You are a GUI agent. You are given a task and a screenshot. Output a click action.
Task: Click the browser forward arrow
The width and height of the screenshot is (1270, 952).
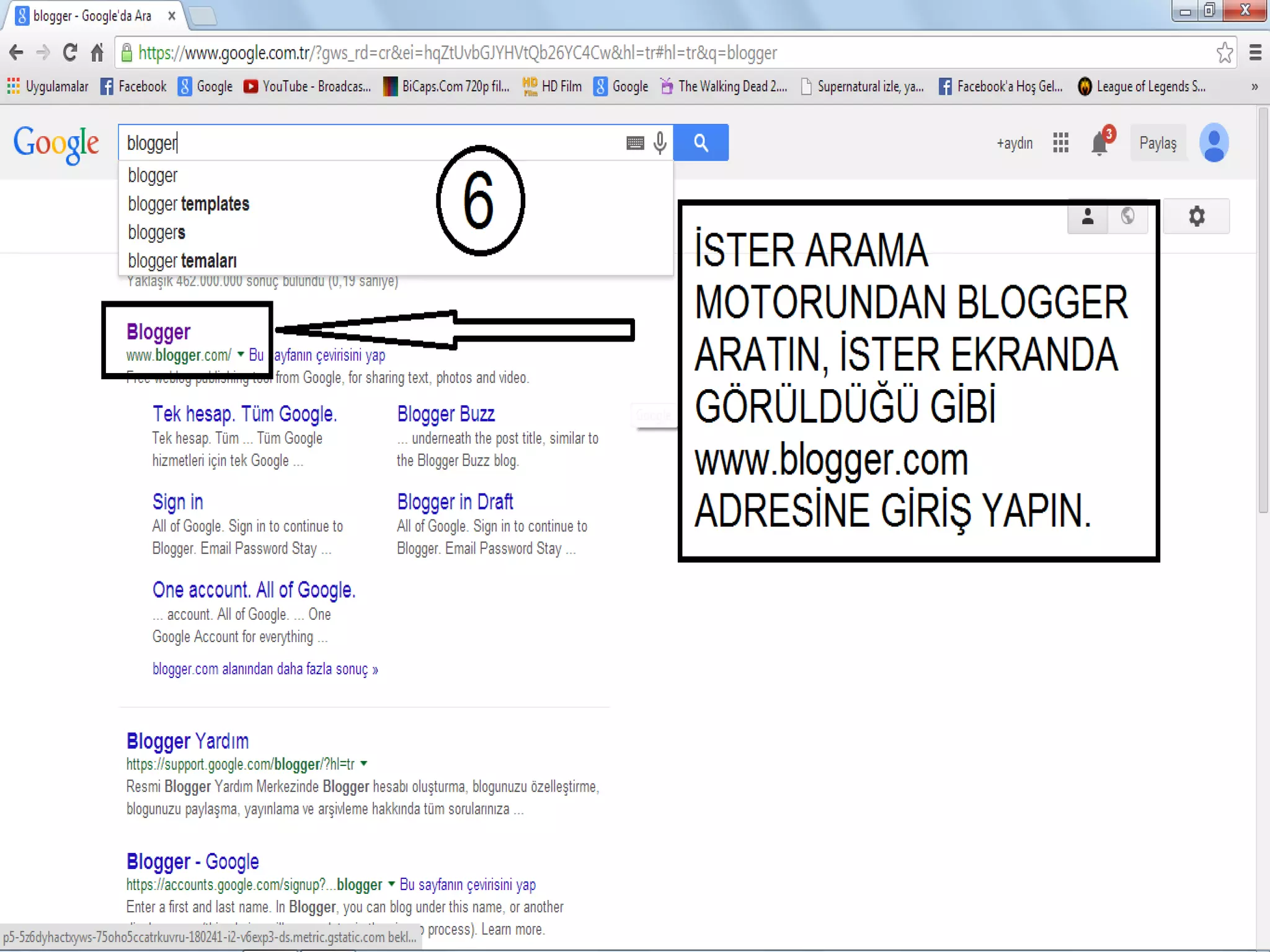[43, 53]
